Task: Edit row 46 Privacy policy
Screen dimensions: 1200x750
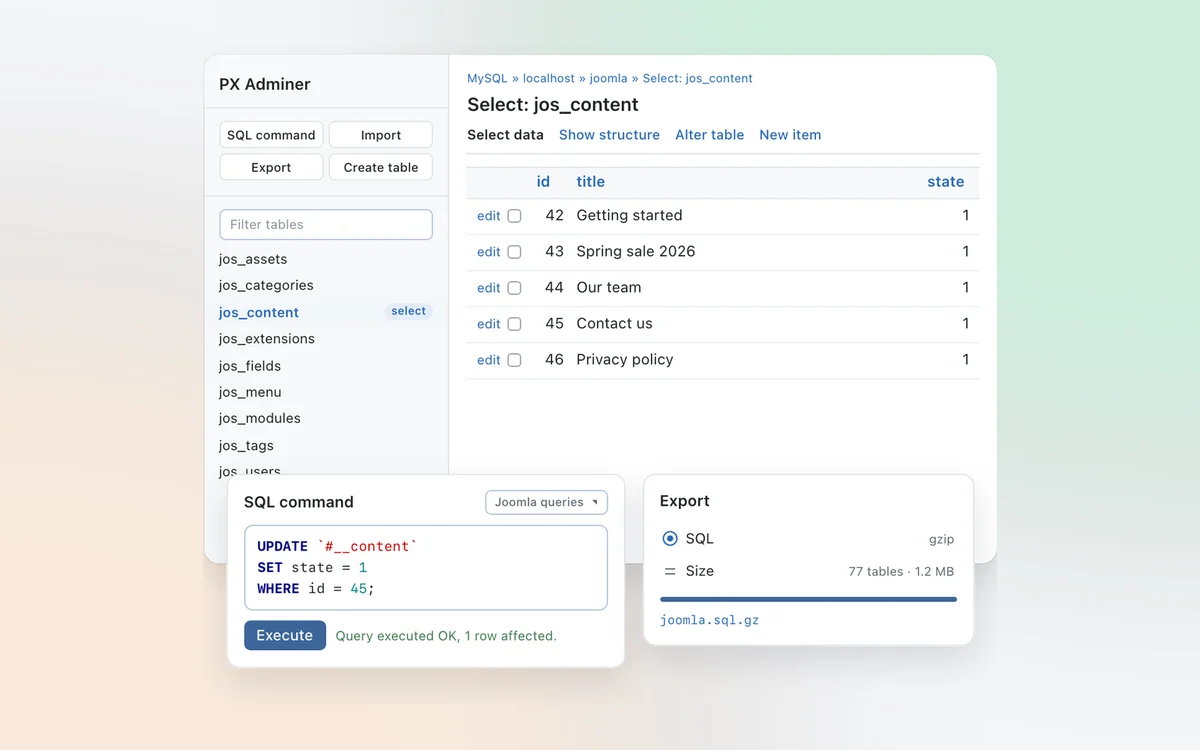Action: (488, 360)
